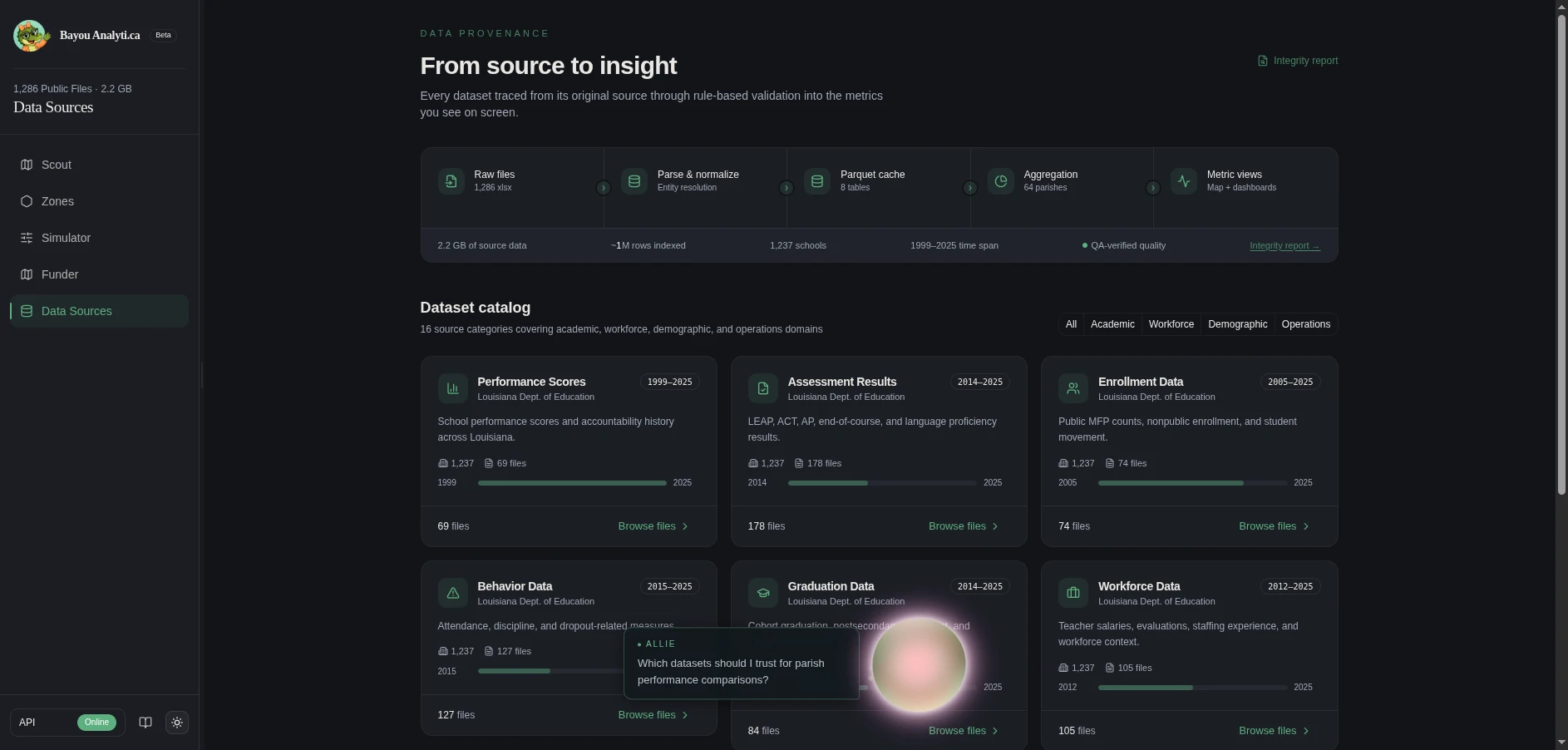Click the Parse & normalize database icon

(x=634, y=181)
